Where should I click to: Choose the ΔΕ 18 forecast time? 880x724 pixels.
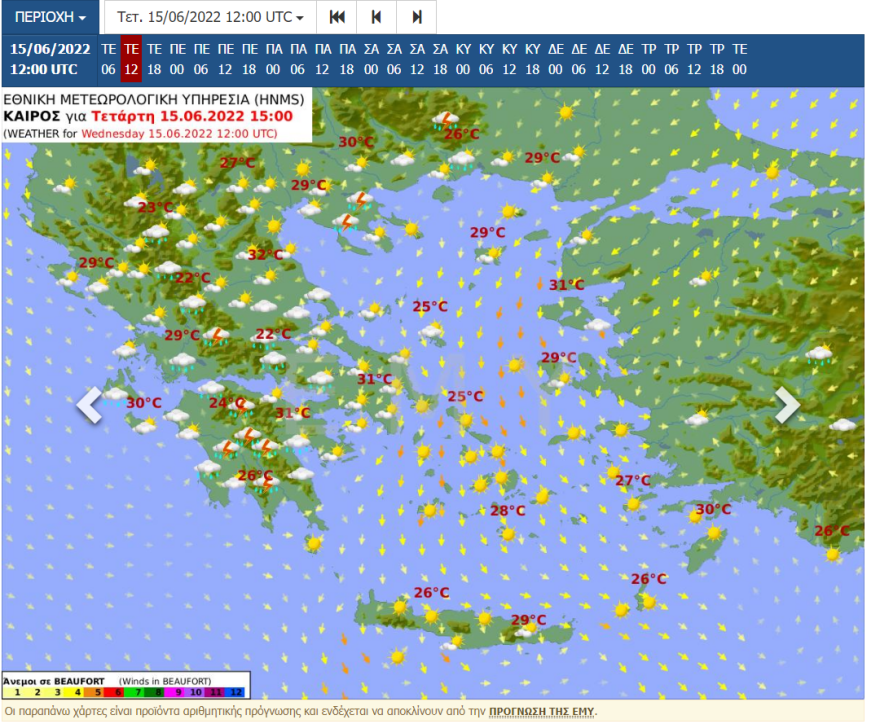click(x=625, y=59)
